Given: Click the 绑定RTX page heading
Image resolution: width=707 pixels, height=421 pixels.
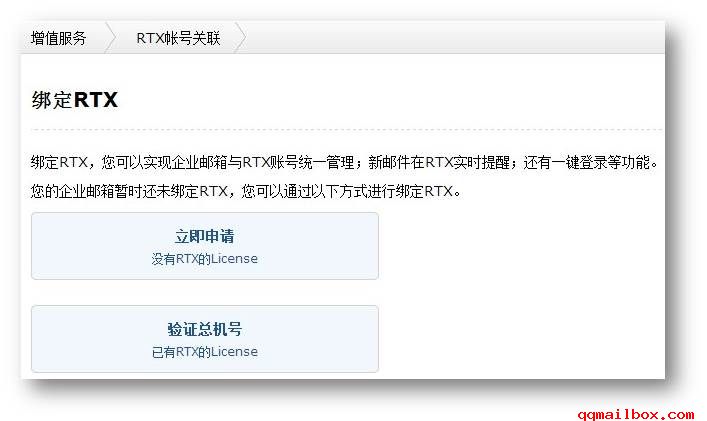Looking at the screenshot, I should coord(74,100).
